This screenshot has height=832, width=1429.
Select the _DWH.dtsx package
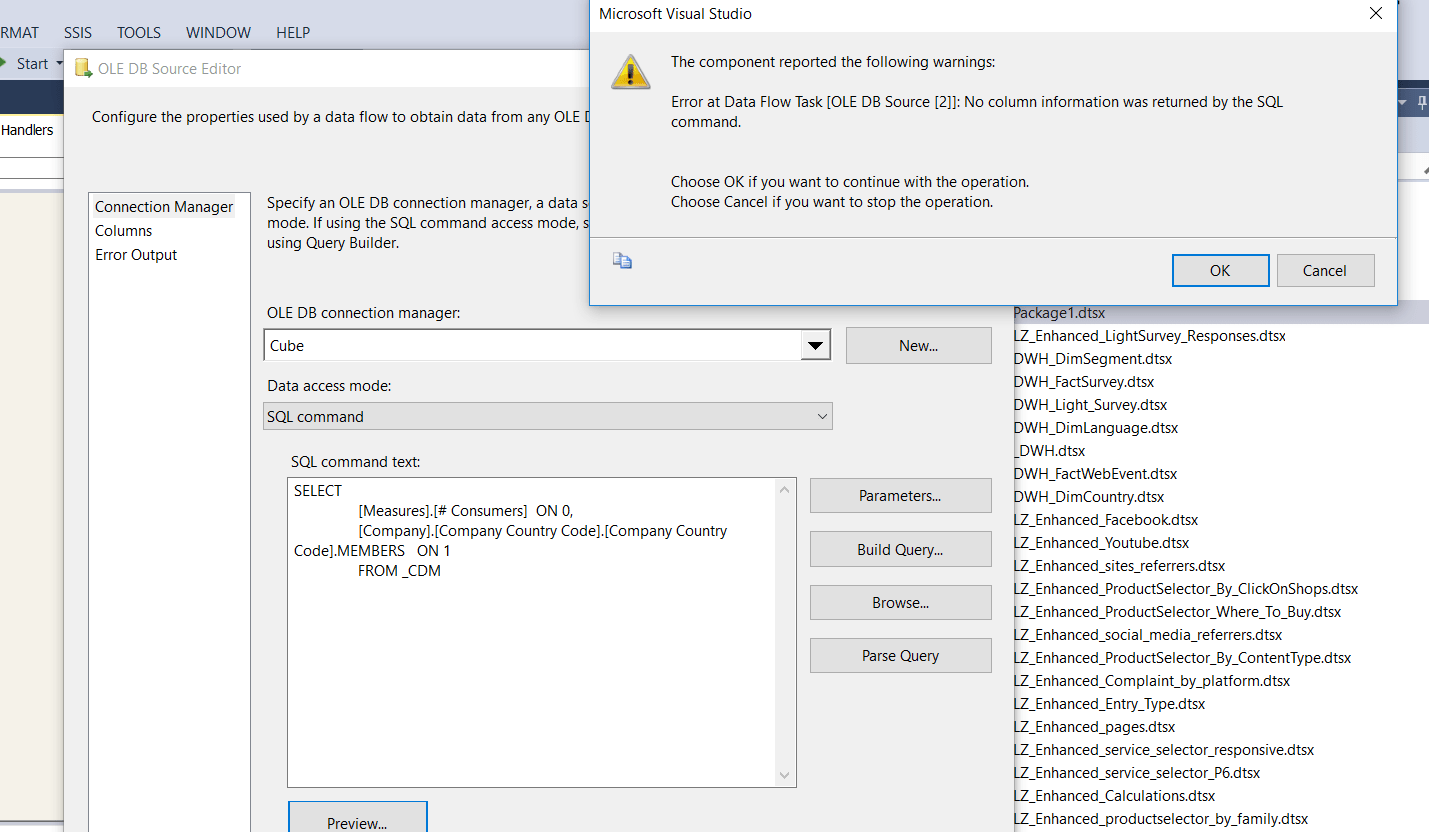coord(1049,451)
